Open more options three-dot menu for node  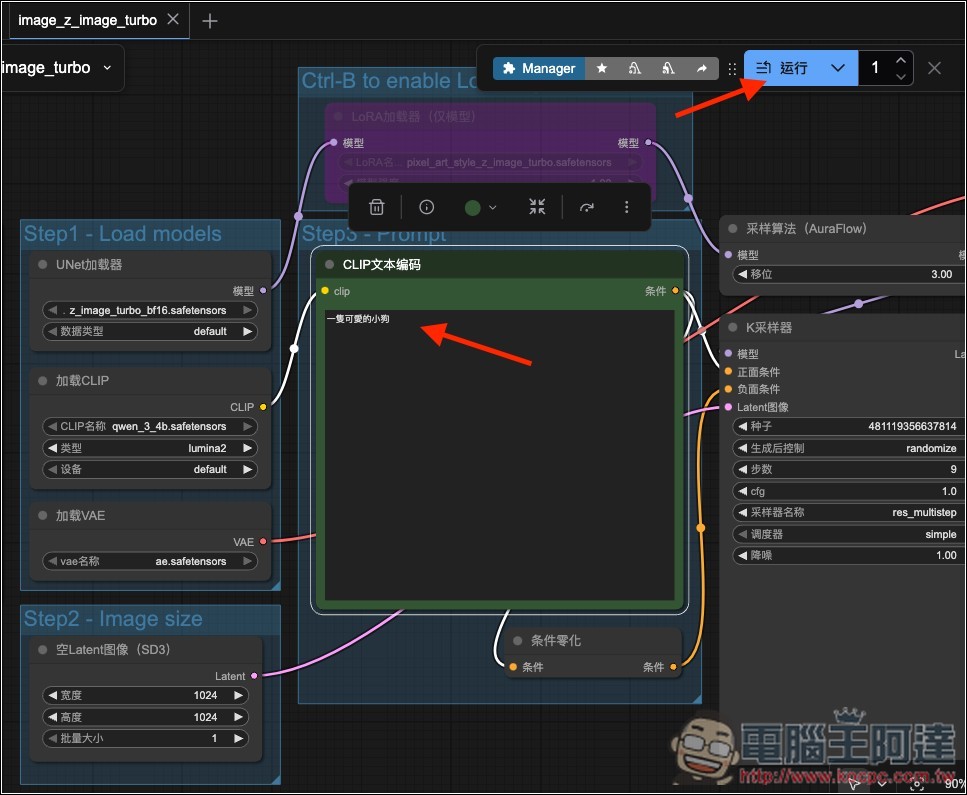coord(627,207)
